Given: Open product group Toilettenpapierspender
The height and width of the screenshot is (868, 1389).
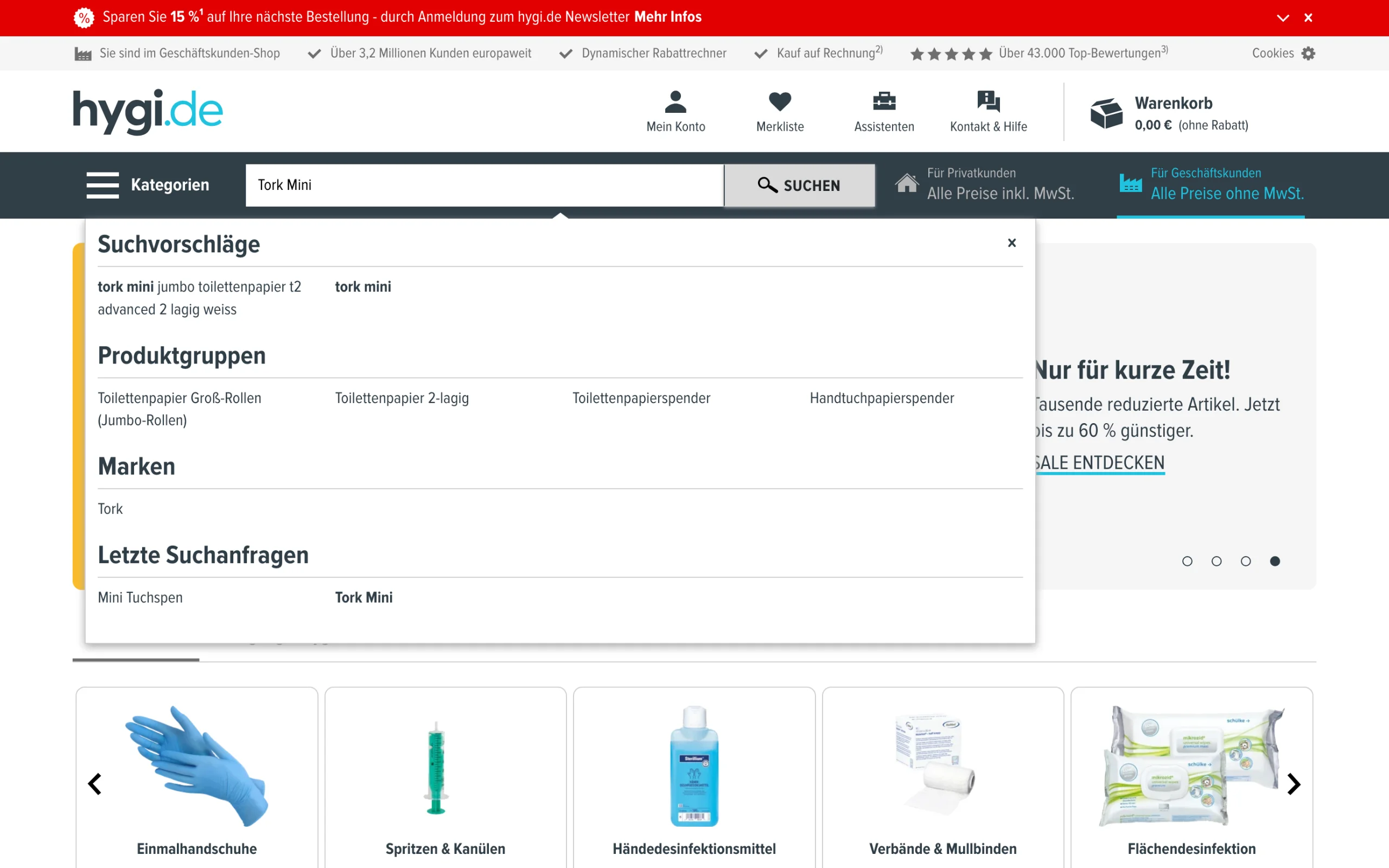Looking at the screenshot, I should (x=641, y=398).
